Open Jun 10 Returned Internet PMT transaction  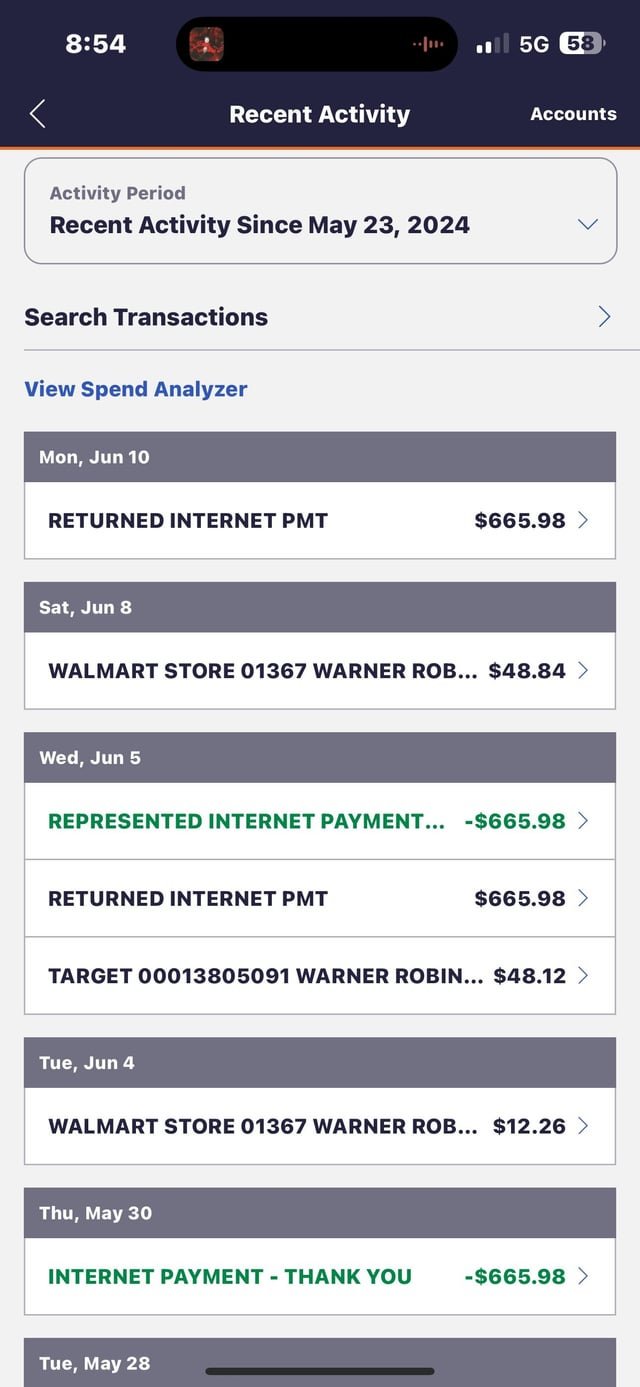pyautogui.click(x=320, y=520)
